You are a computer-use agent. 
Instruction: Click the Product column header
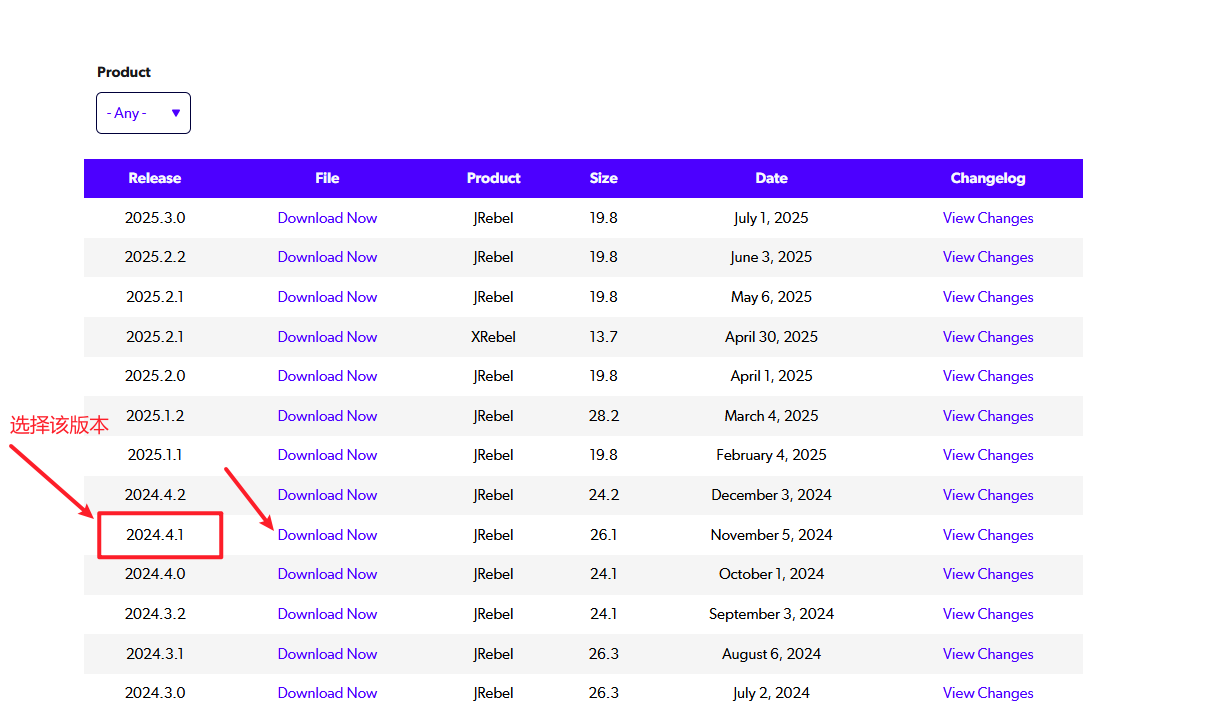(x=494, y=178)
